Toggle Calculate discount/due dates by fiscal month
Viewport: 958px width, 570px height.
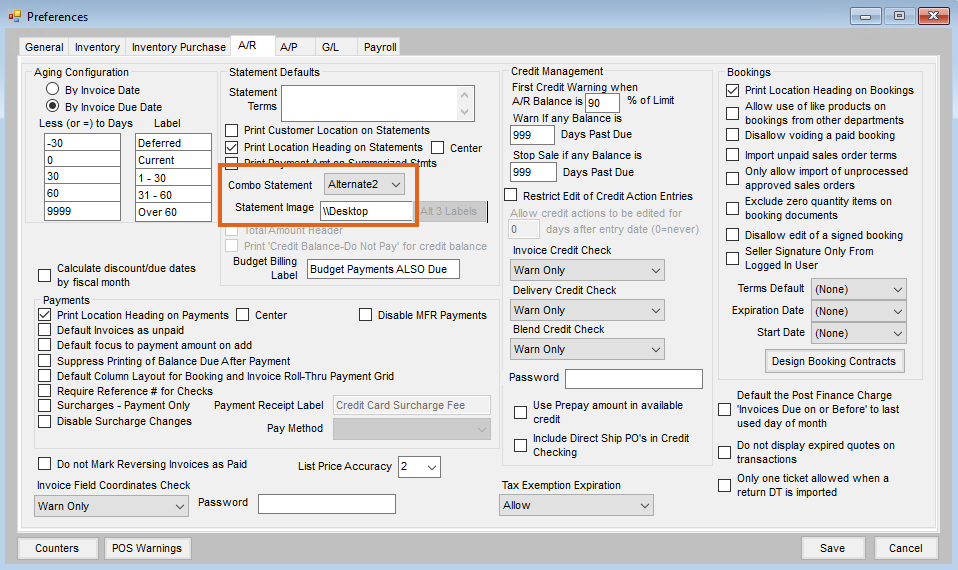point(45,276)
